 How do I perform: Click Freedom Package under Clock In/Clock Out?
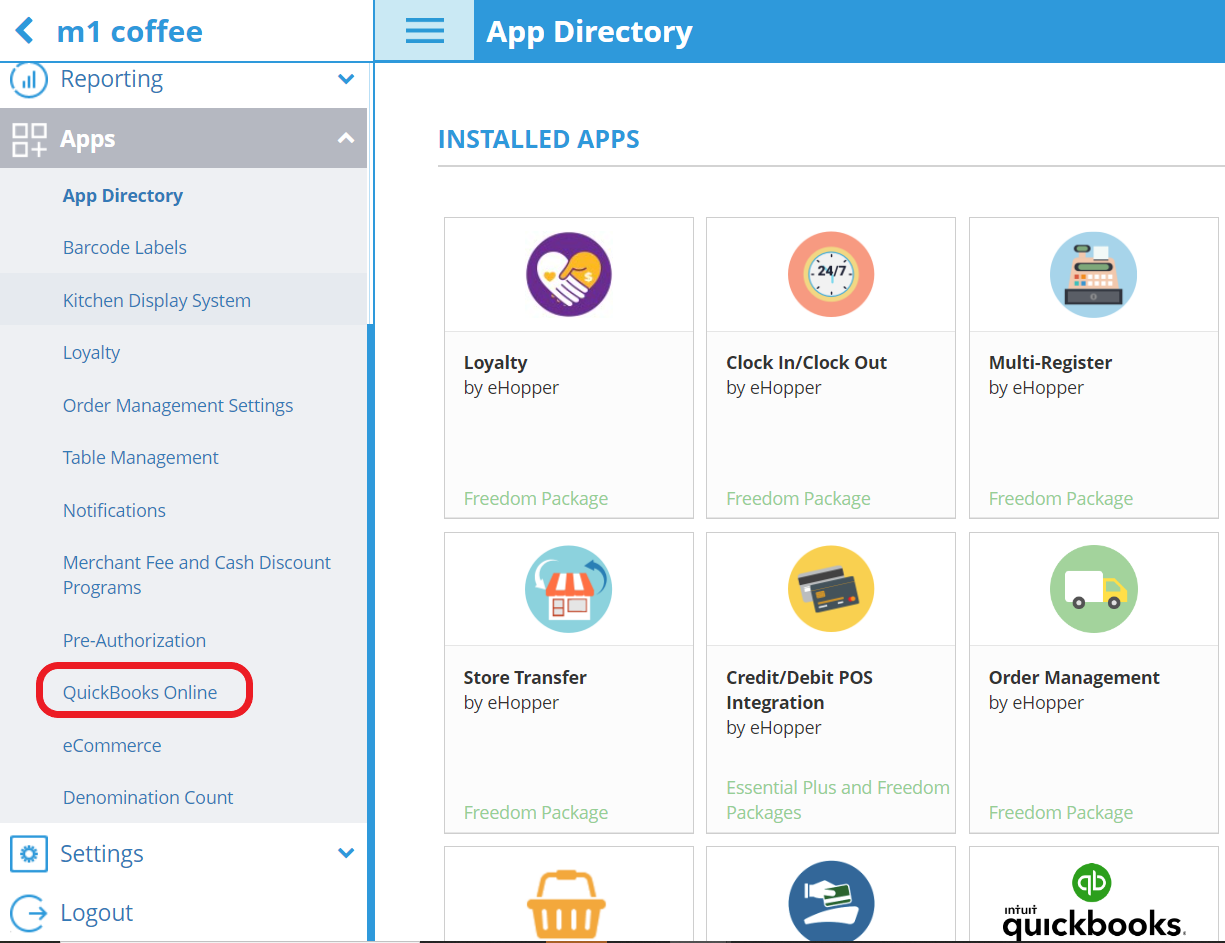click(798, 499)
